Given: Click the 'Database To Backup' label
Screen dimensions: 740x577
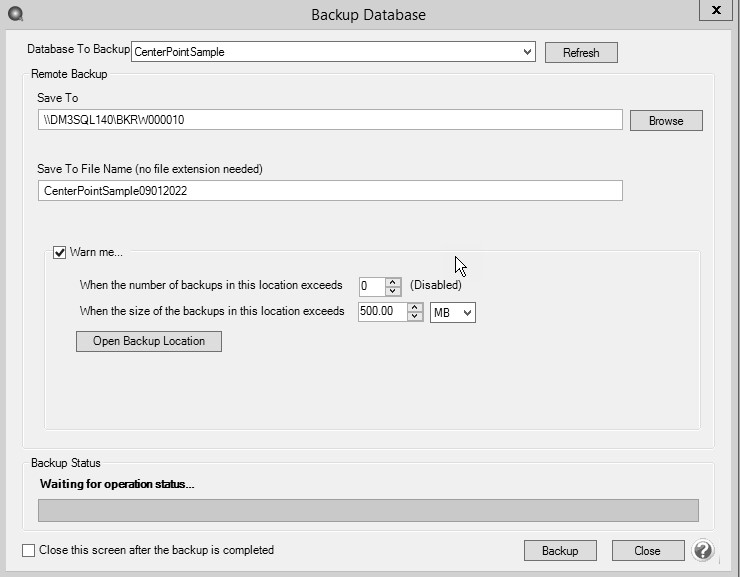Looking at the screenshot, I should [78, 49].
